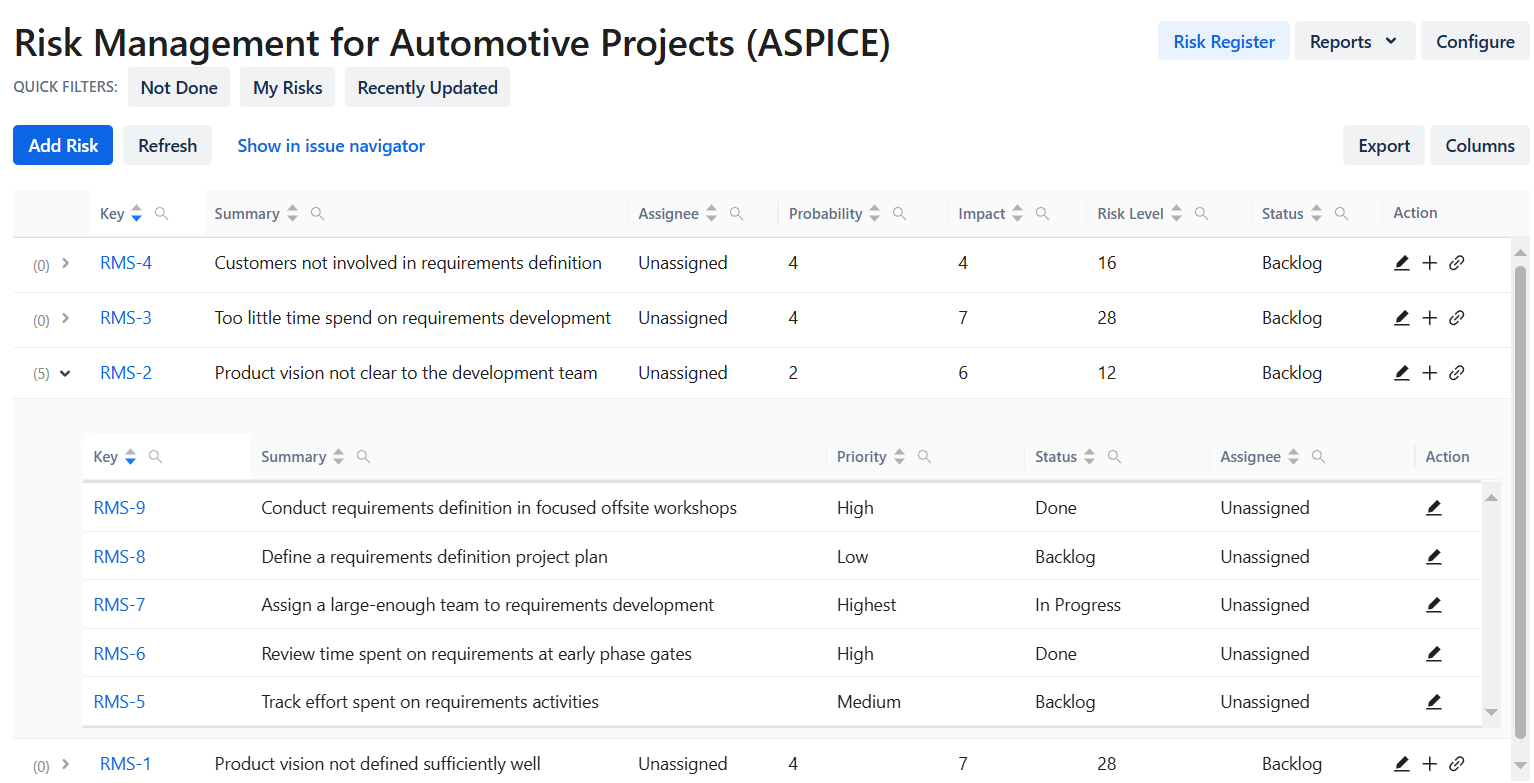This screenshot has height=783, width=1534.
Task: Click the edit pencil for sub-task RMS-7
Action: [x=1433, y=605]
